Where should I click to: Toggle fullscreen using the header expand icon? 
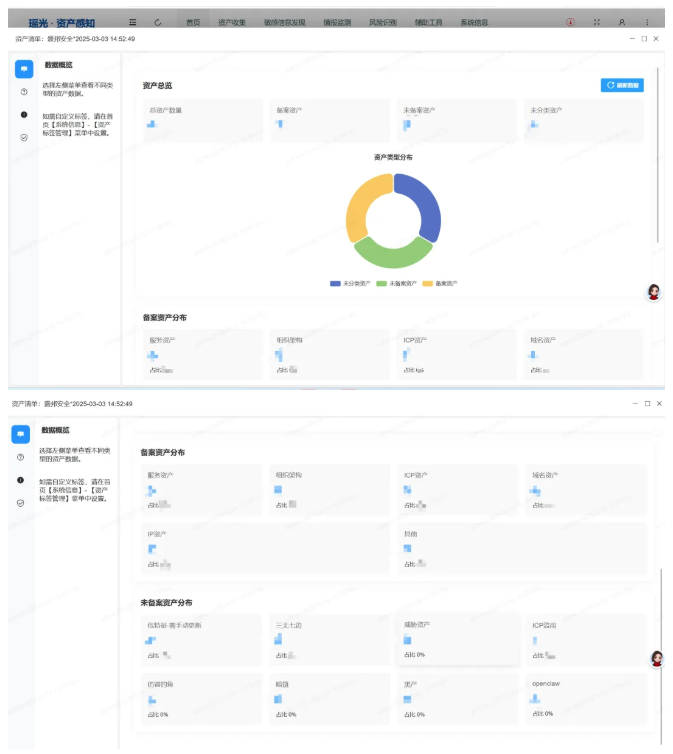coord(597,21)
